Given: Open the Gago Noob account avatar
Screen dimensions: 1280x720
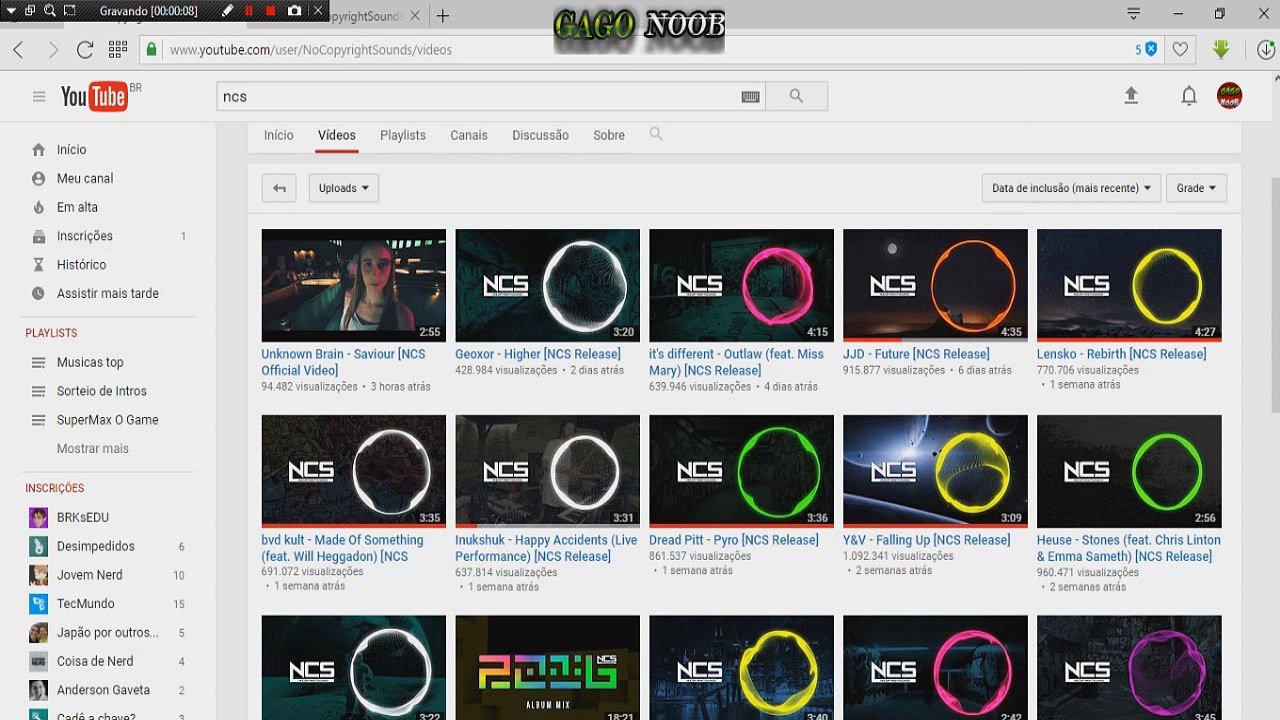Looking at the screenshot, I should click(x=1229, y=96).
